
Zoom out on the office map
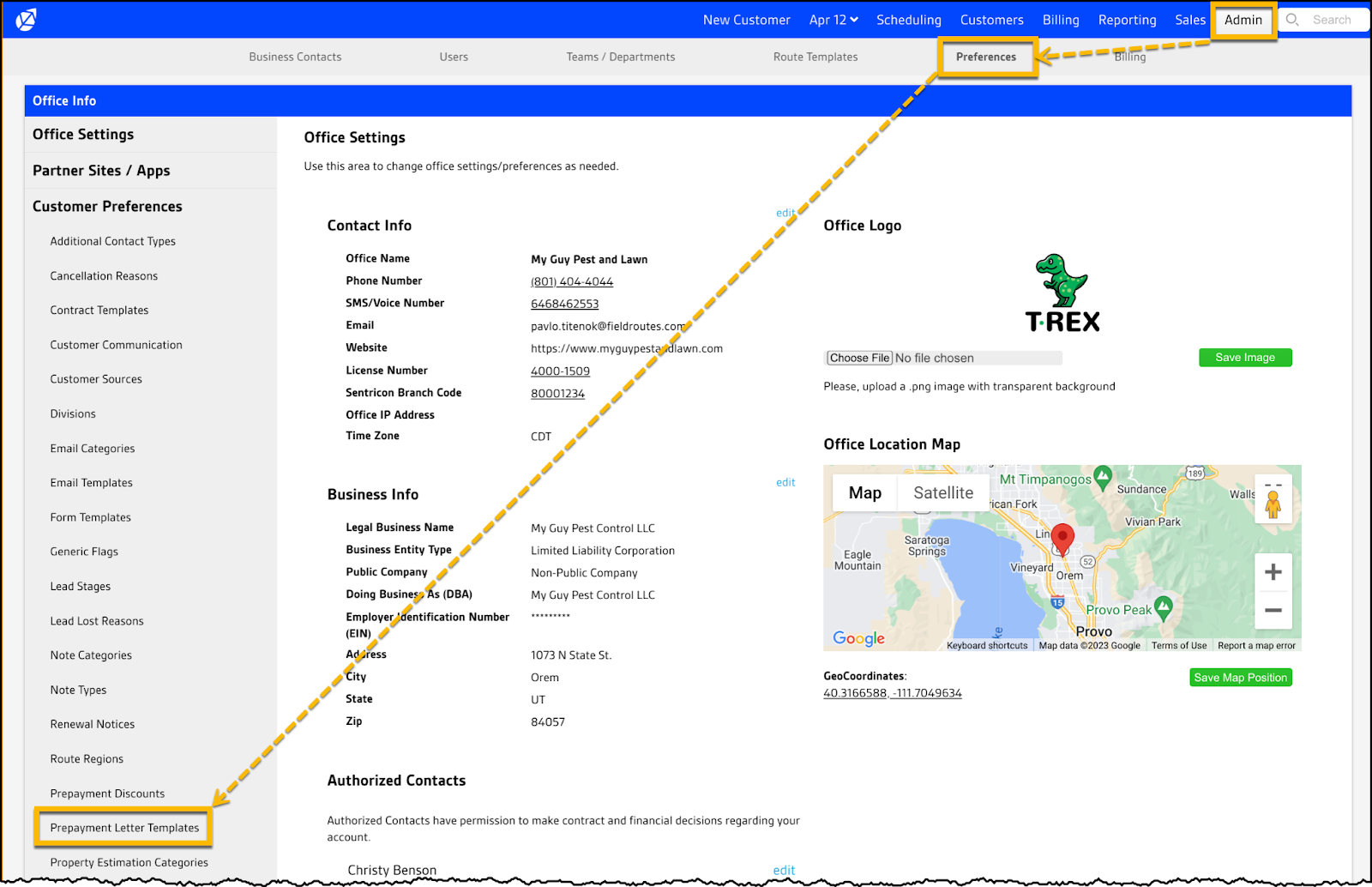1273,611
